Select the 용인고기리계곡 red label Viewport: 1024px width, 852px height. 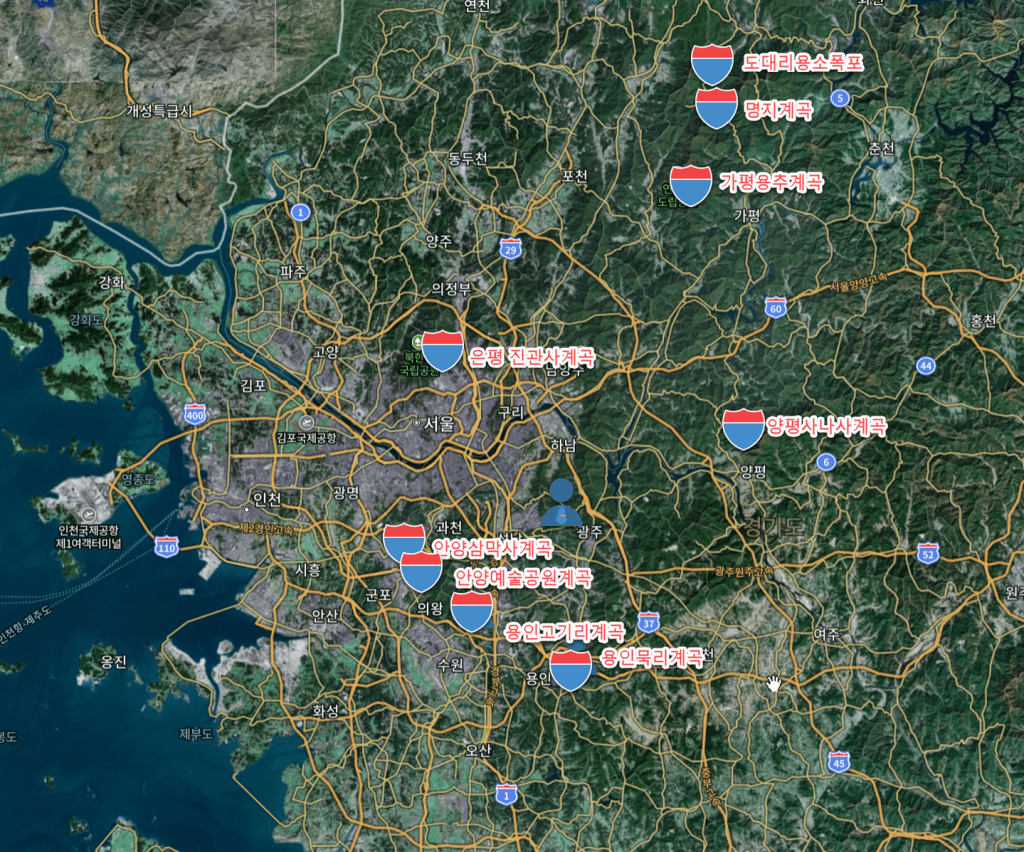[x=564, y=632]
